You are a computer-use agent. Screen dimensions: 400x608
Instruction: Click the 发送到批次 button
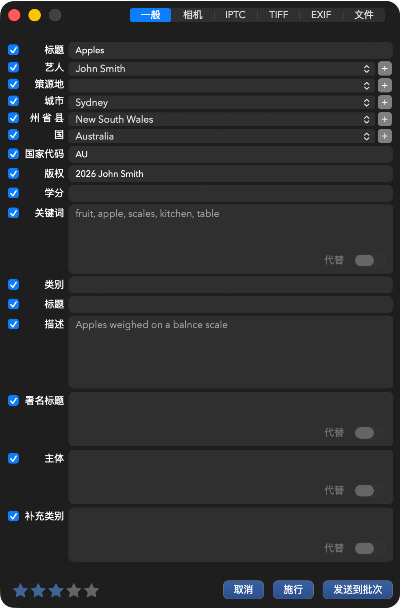[358, 590]
